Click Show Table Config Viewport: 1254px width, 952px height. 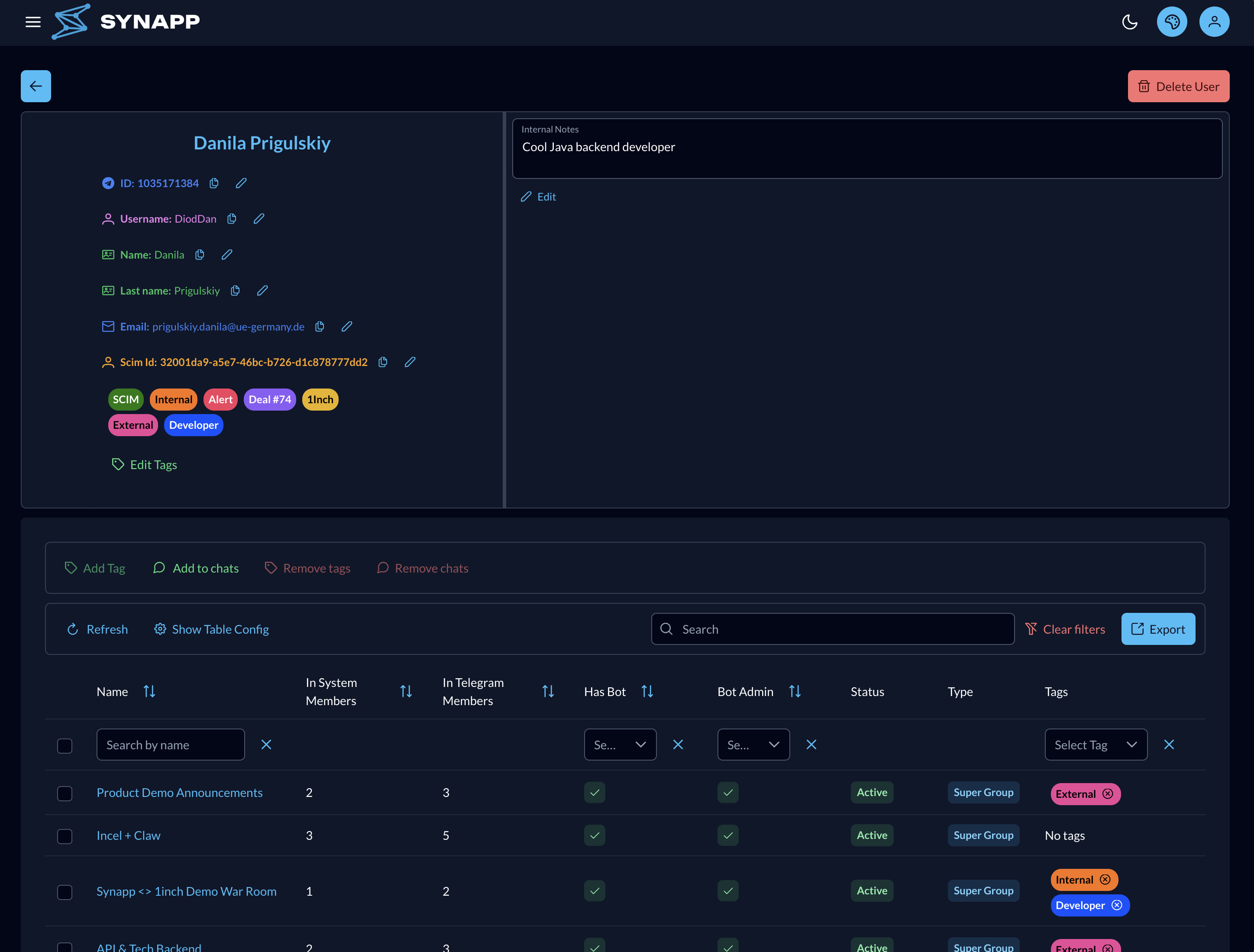(x=211, y=629)
